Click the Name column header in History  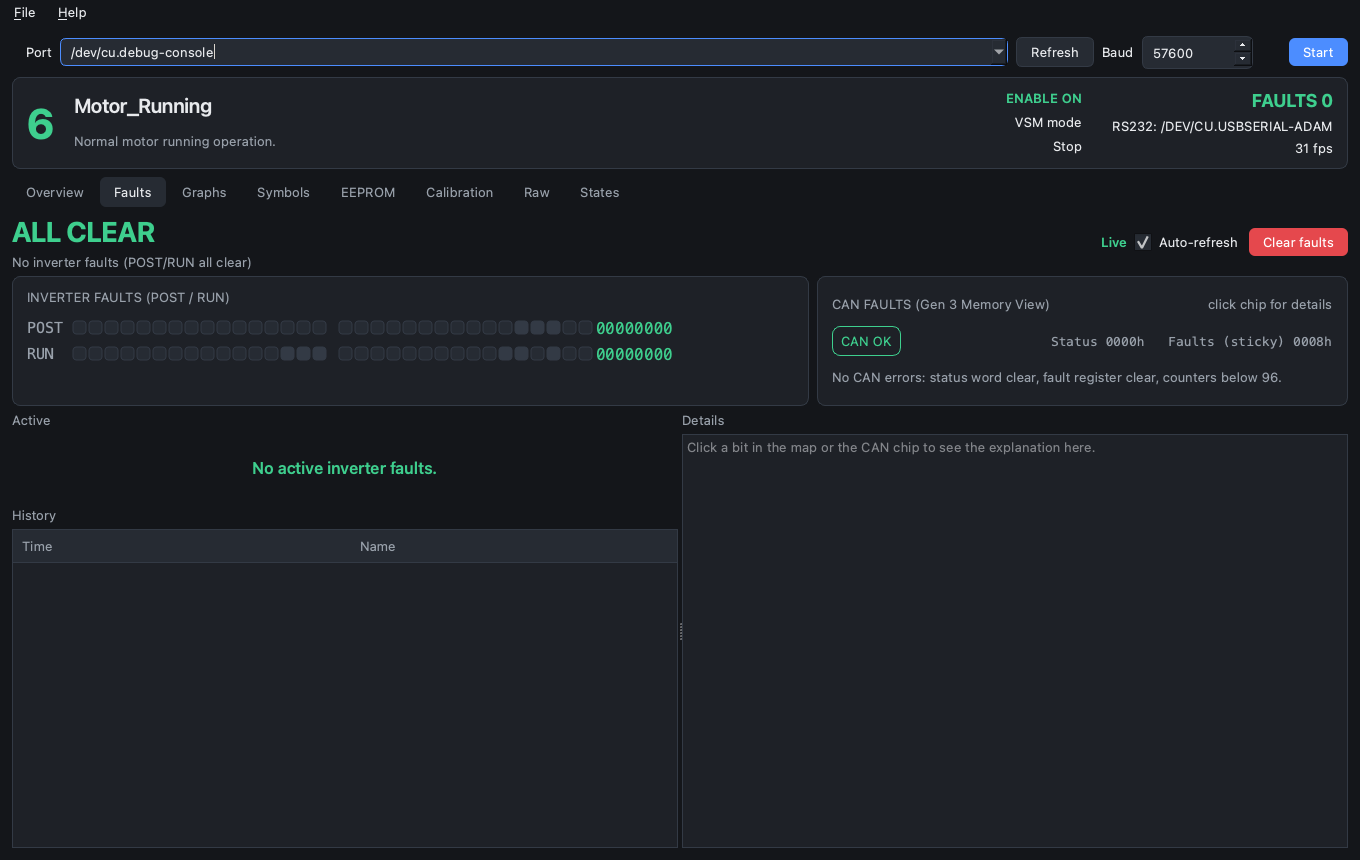tap(514, 546)
